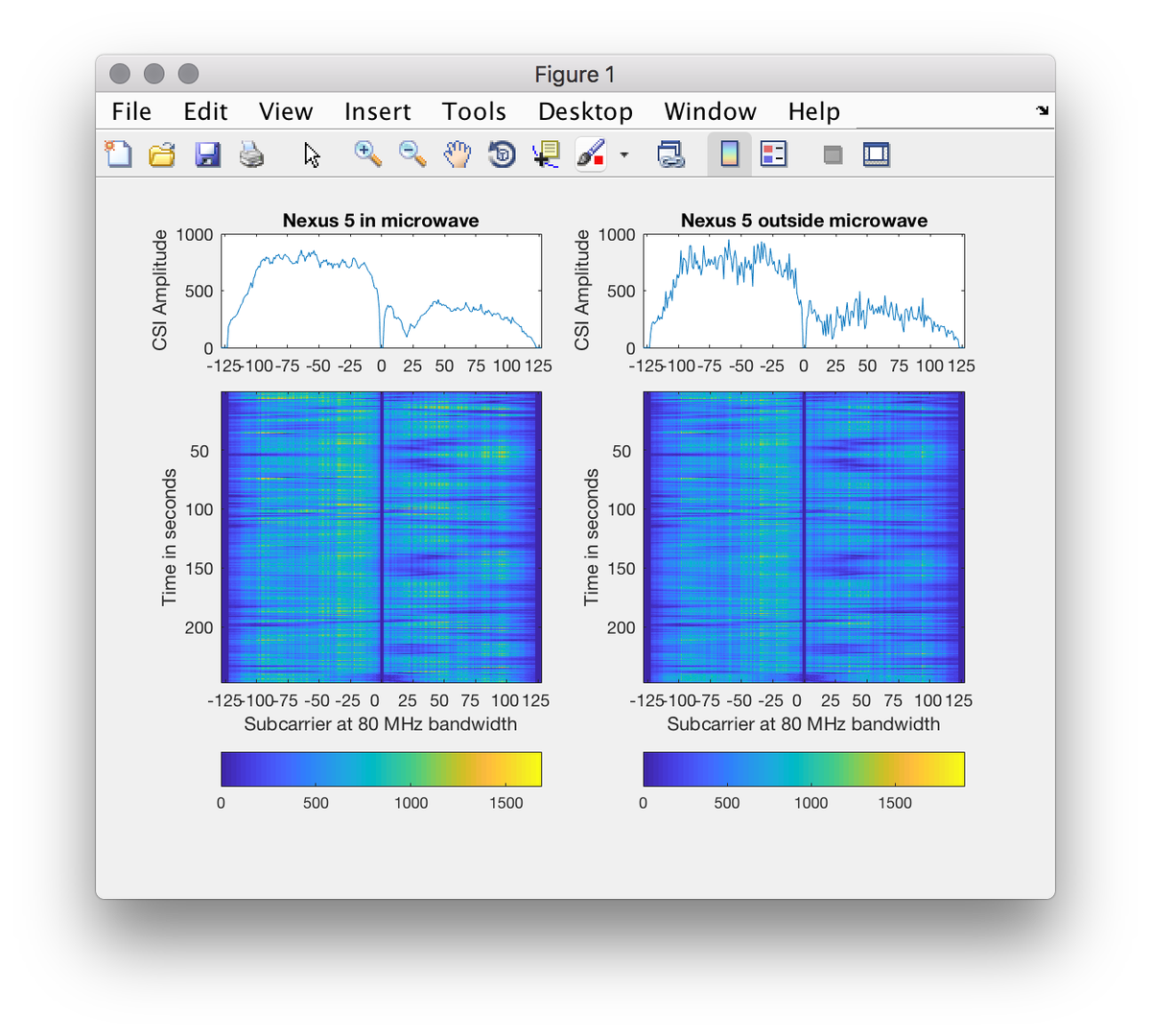Image resolution: width=1151 pixels, height=1036 pixels.
Task: Open the Insert menu
Action: tap(378, 111)
